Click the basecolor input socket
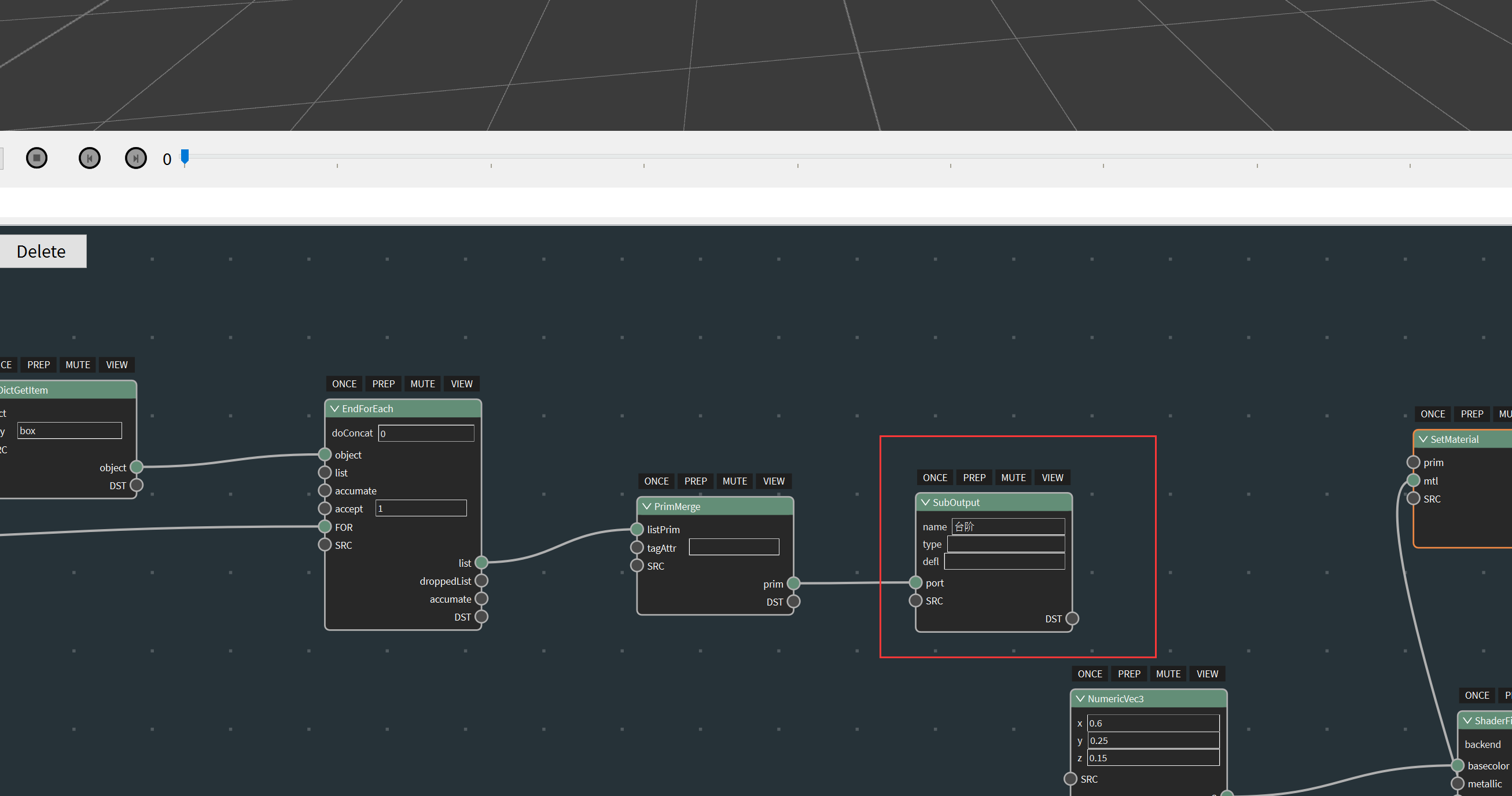Viewport: 1512px width, 796px height. click(1458, 765)
